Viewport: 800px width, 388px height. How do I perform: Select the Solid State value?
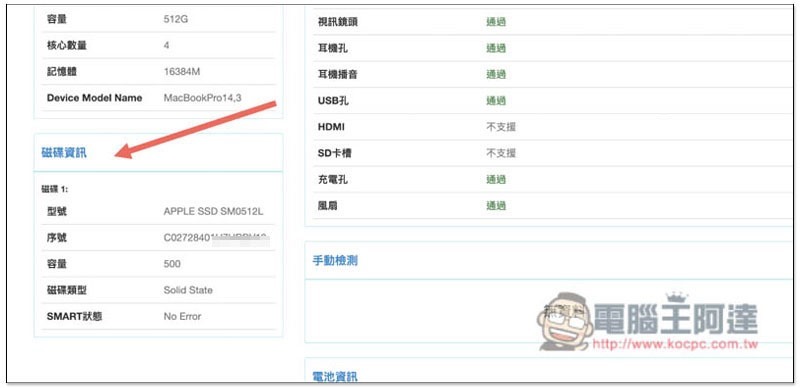point(188,290)
